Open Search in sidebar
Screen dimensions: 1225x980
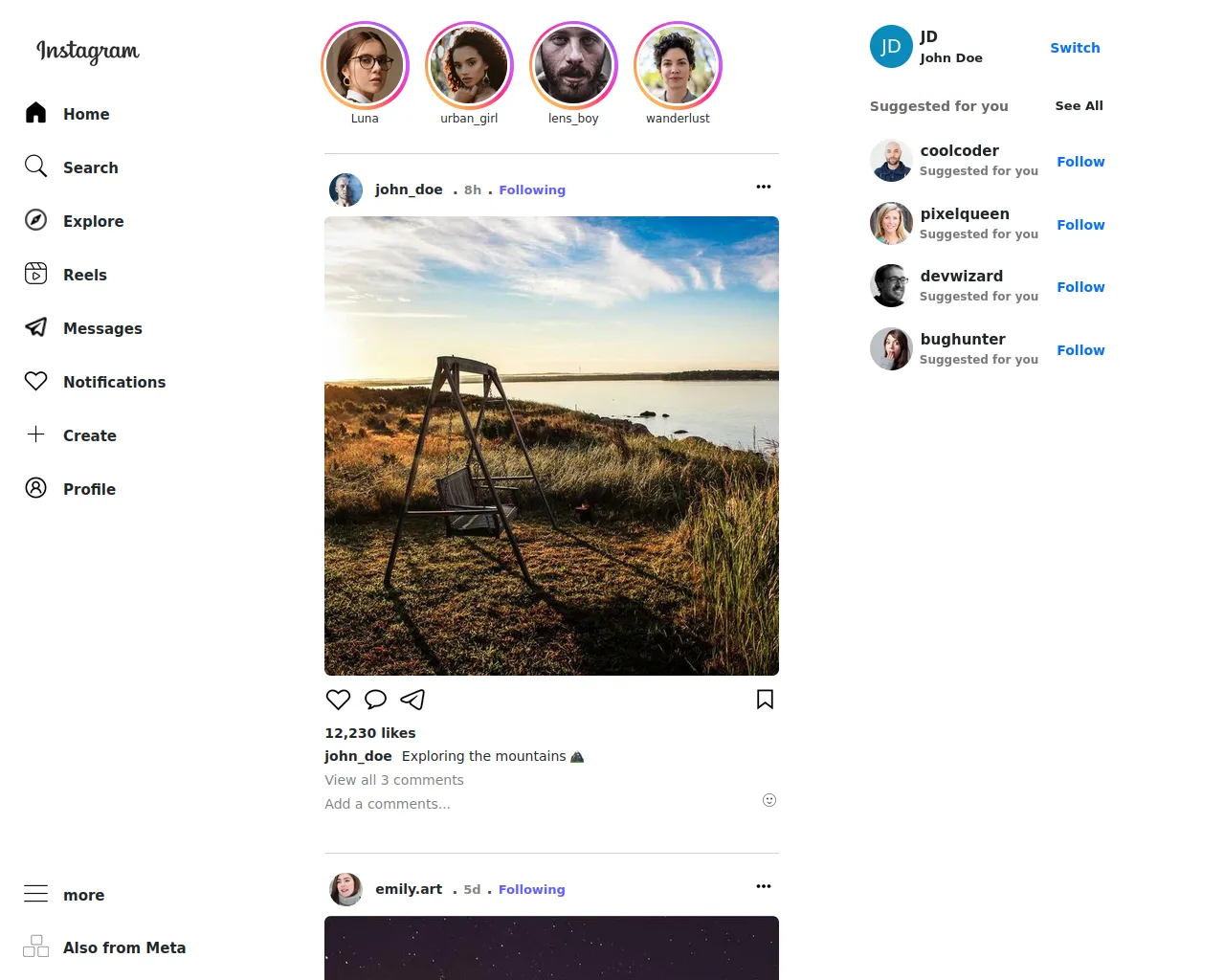pos(91,167)
